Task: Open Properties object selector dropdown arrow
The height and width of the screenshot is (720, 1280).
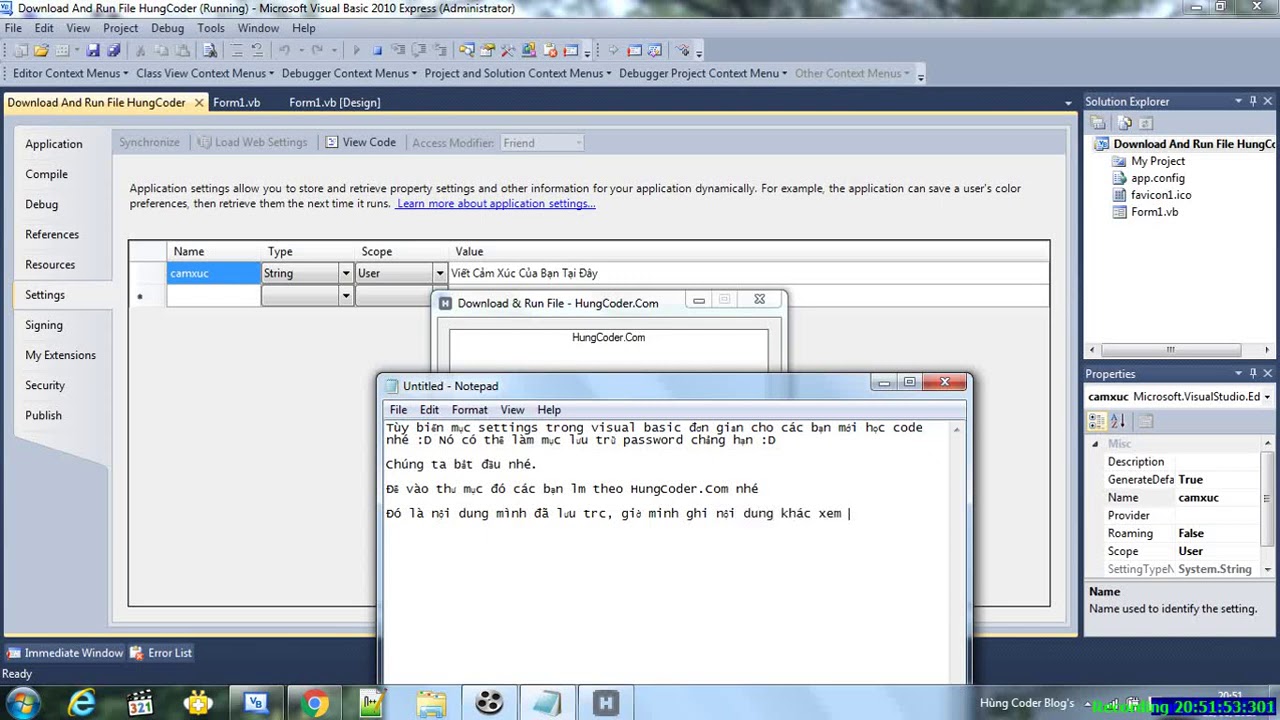Action: point(1267,397)
